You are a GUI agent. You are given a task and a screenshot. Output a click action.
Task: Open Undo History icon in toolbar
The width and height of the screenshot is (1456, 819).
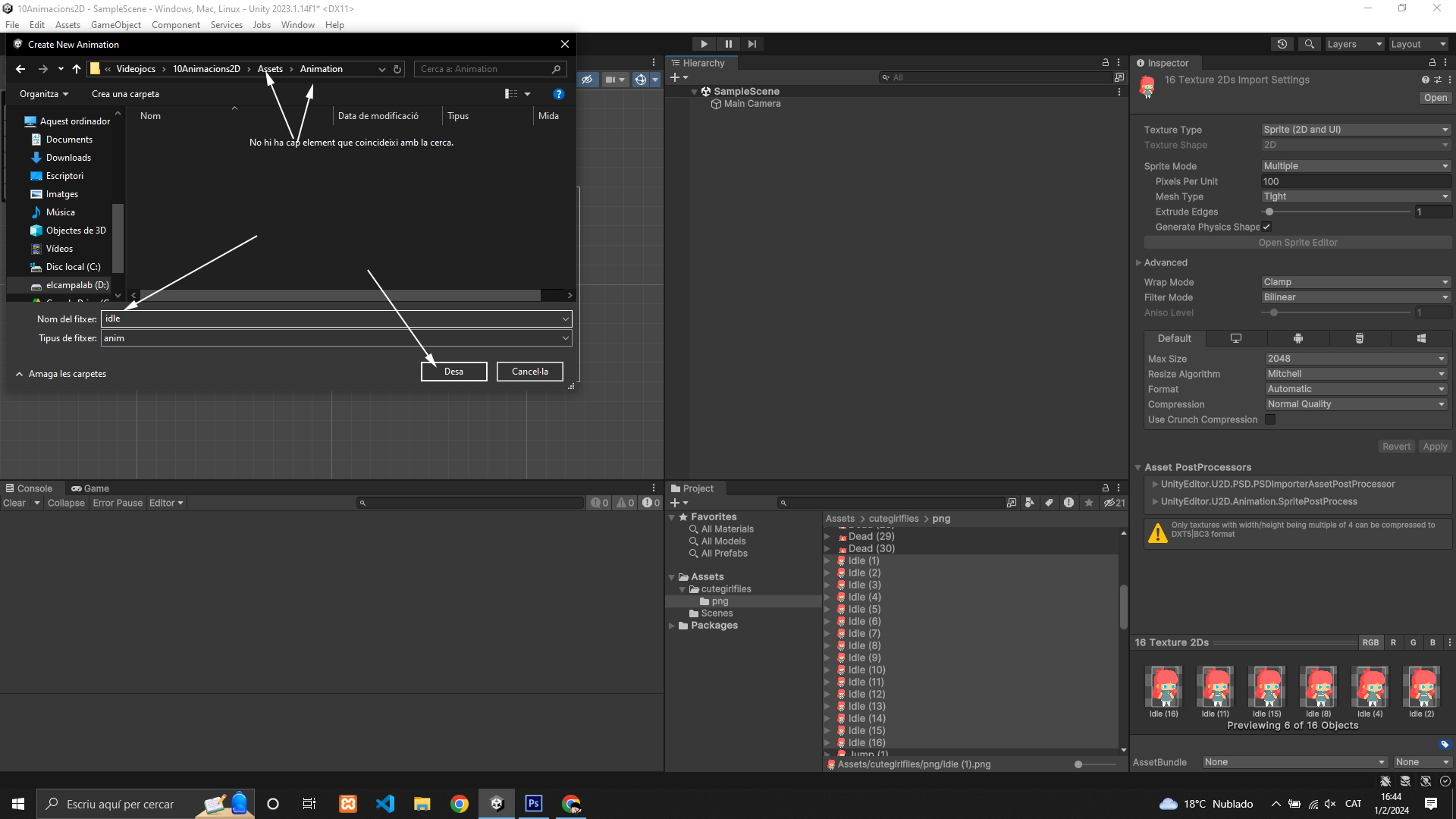1282,44
